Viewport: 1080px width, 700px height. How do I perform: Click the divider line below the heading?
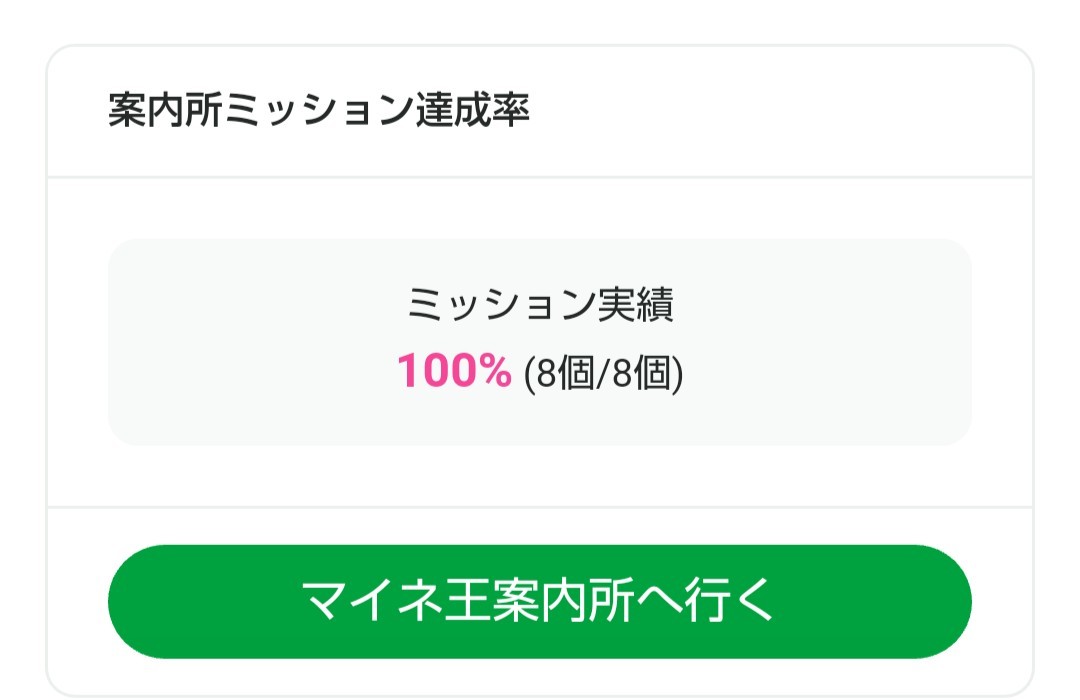[539, 178]
